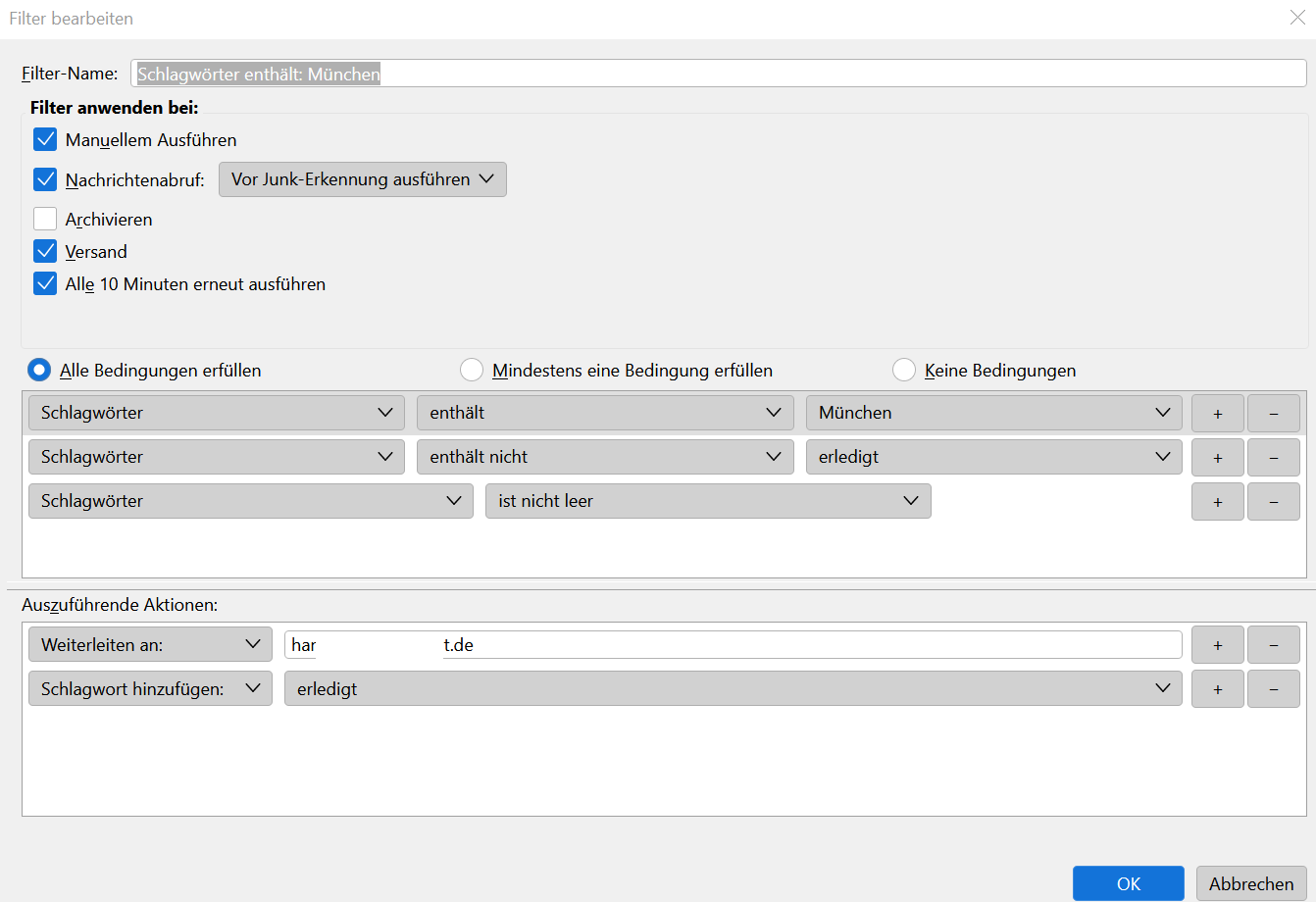The width and height of the screenshot is (1316, 902).
Task: Click the forwarding address input field
Action: (733, 645)
